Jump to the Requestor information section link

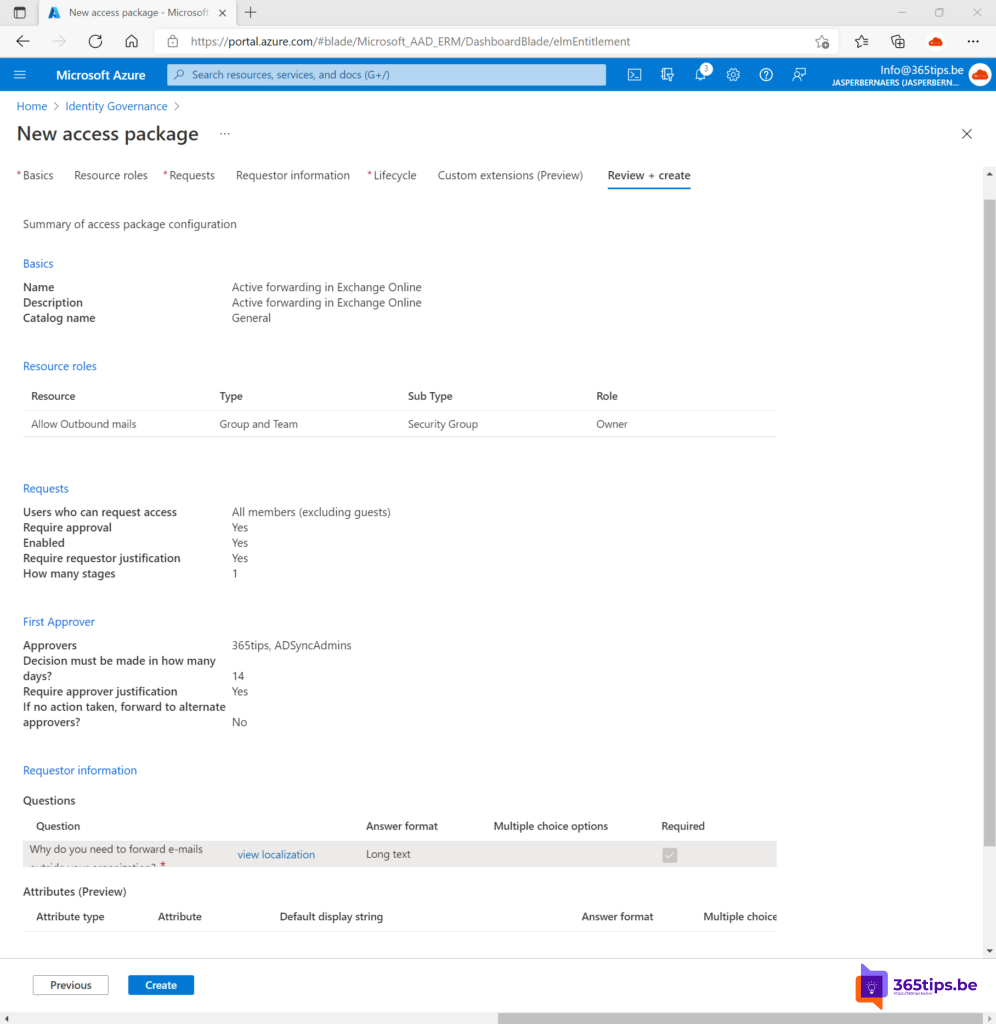(80, 770)
